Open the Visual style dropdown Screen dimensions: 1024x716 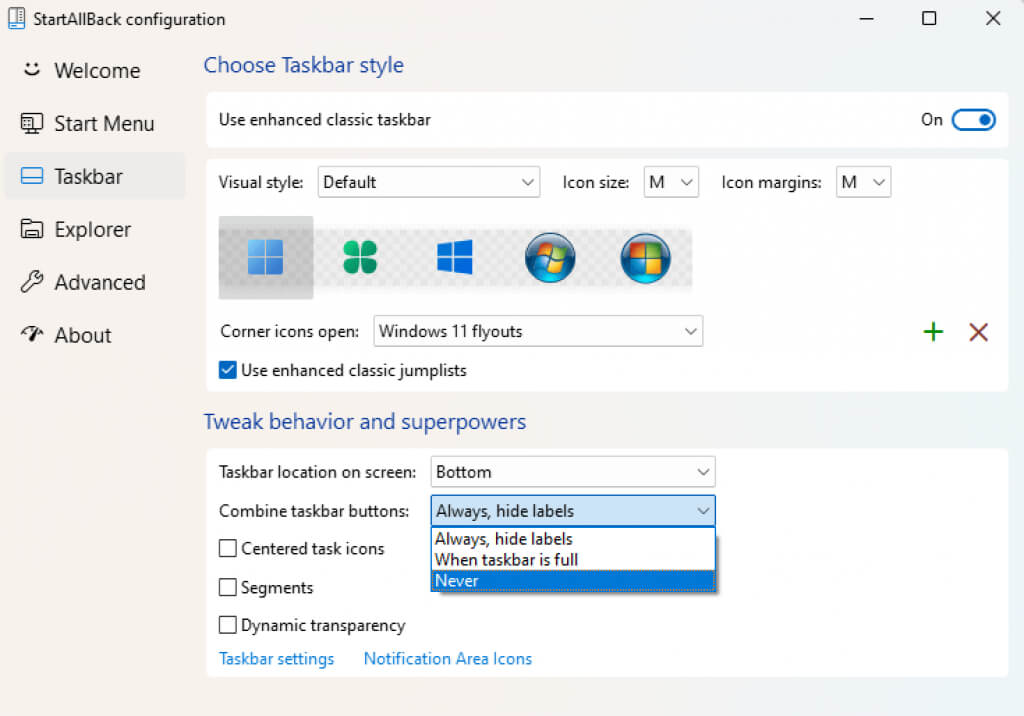[x=428, y=182]
